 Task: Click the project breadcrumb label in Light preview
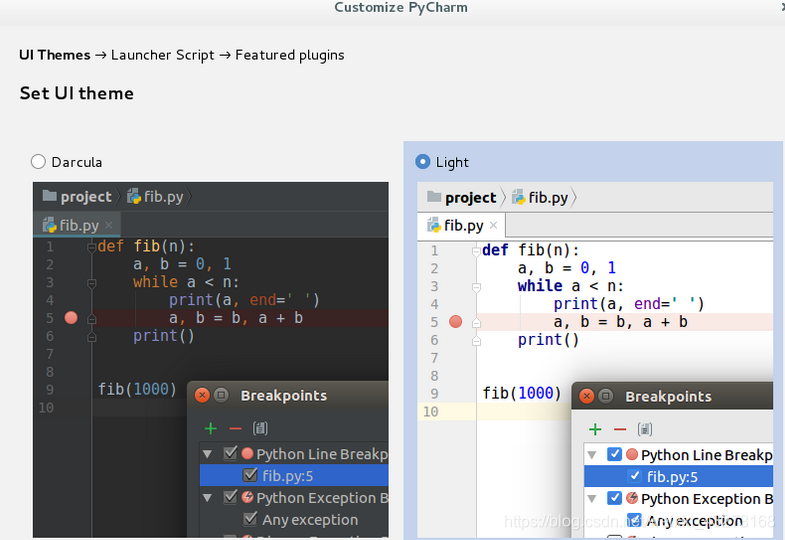tap(471, 198)
